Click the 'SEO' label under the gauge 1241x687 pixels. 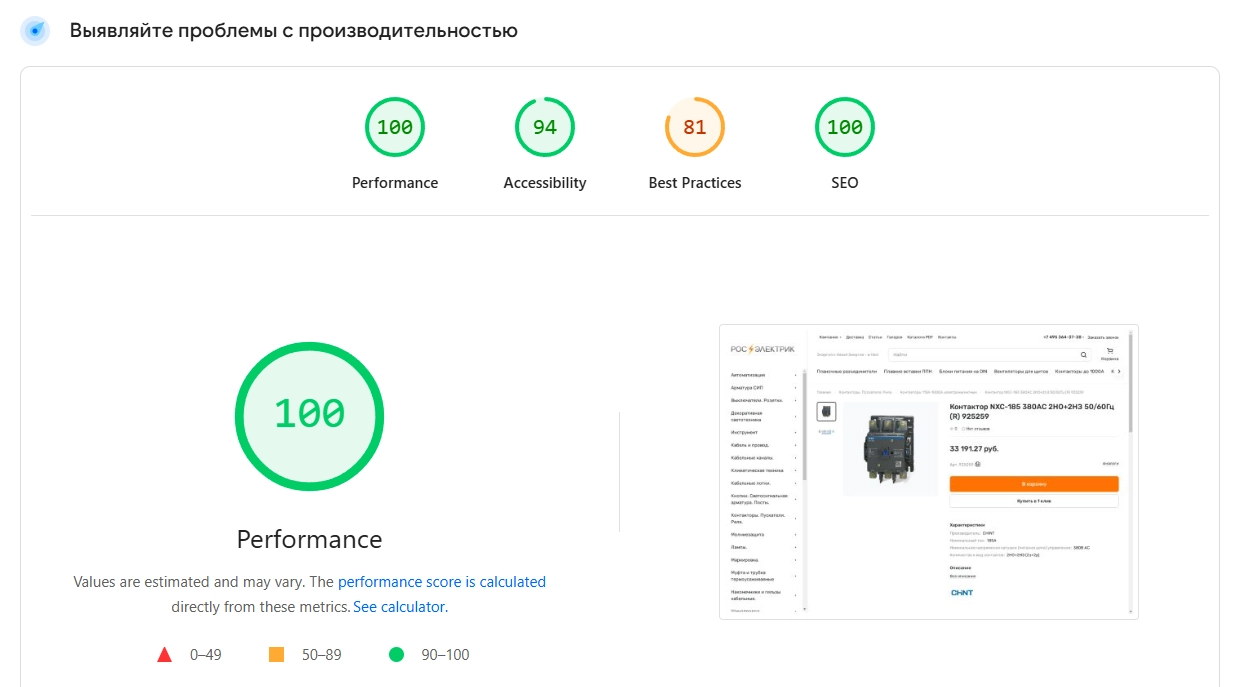845,183
